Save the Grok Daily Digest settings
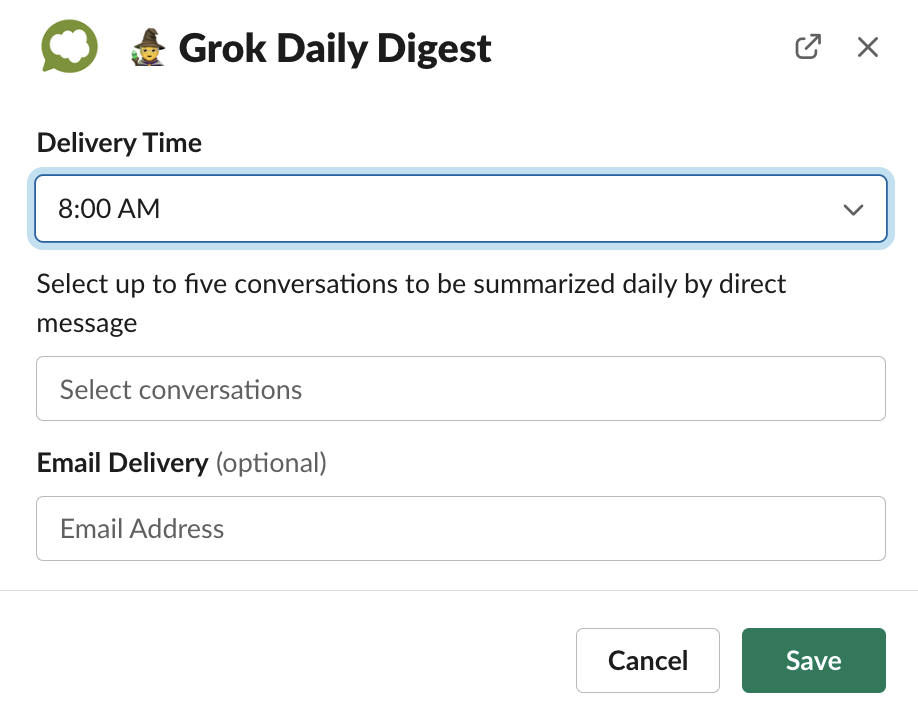 point(813,660)
